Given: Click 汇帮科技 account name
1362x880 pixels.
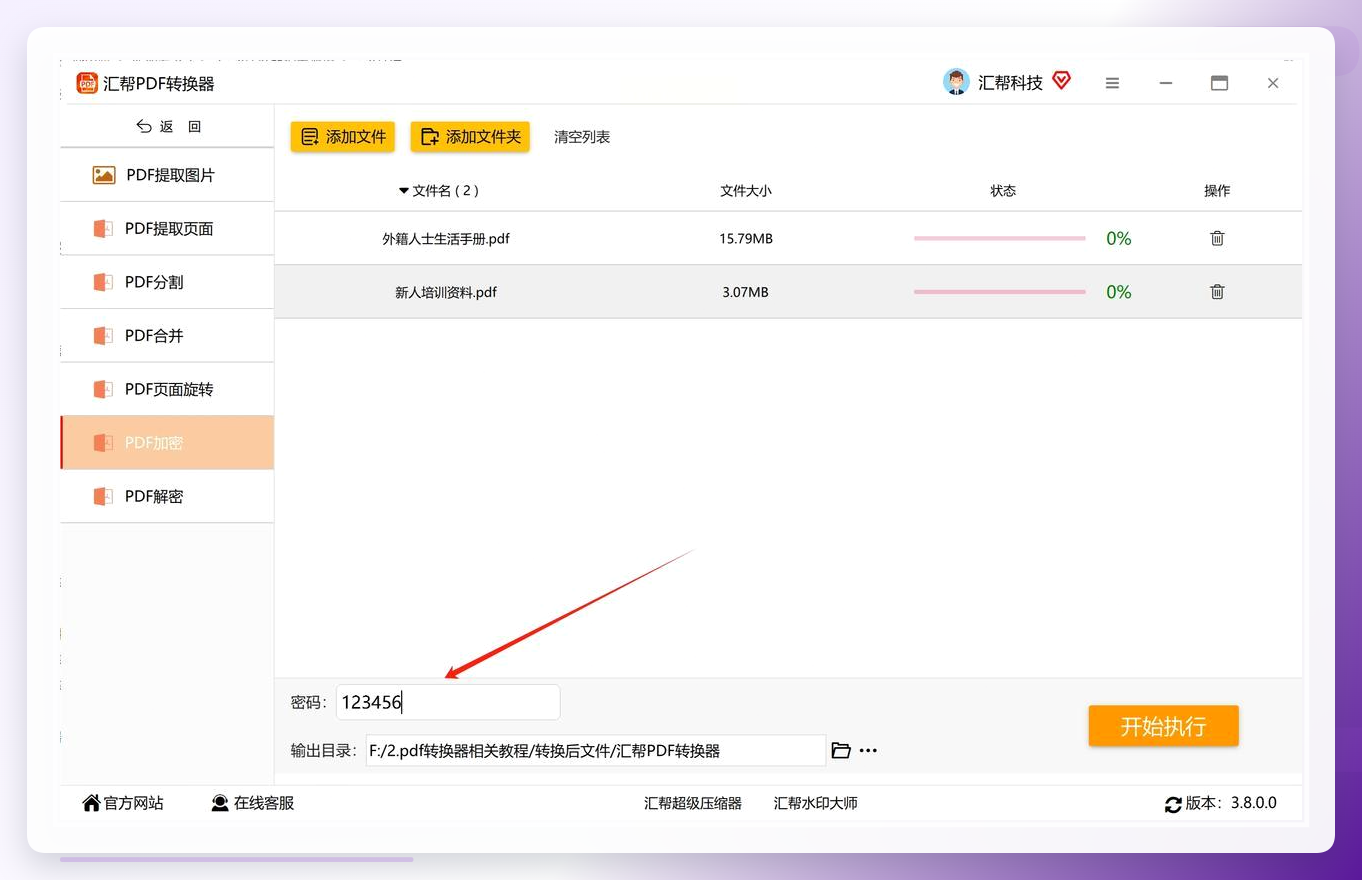Looking at the screenshot, I should [x=1010, y=83].
